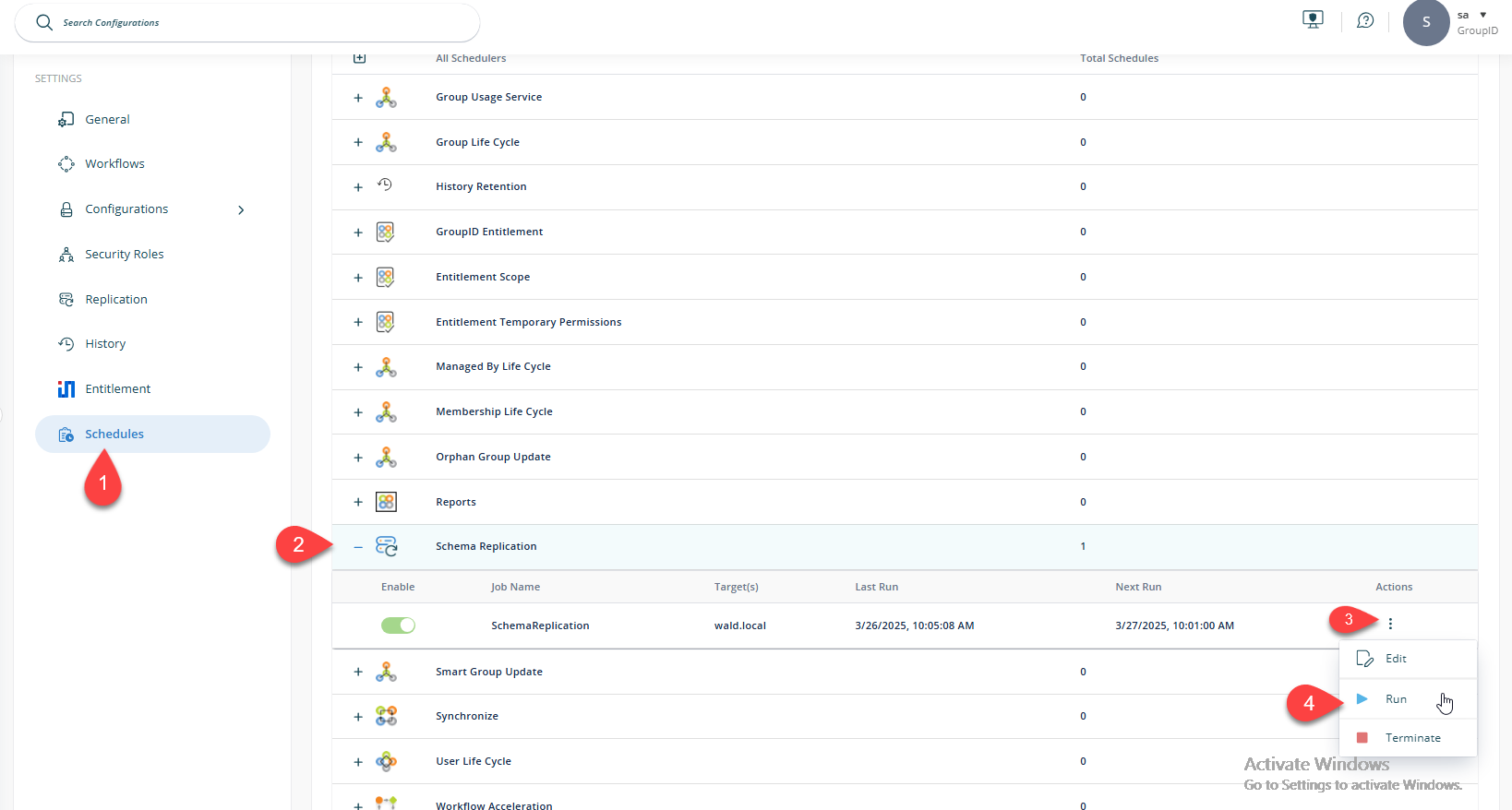Expand the Synchronize row
Screen dimensions: 1512x810
[x=358, y=717]
